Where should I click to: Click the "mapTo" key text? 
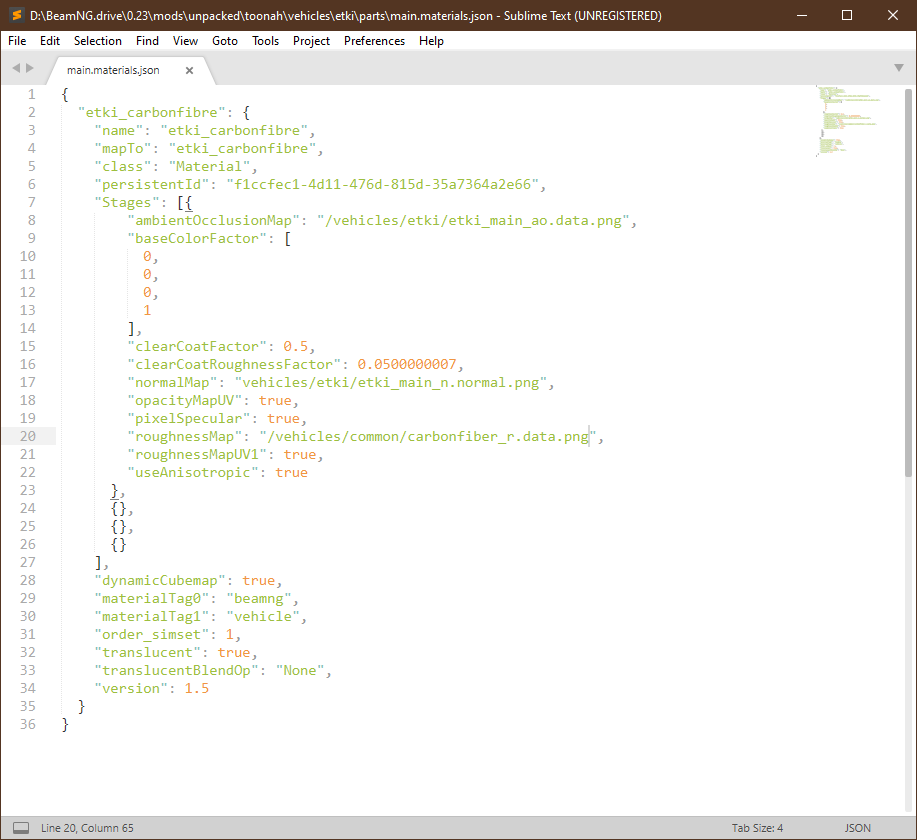(x=123, y=149)
